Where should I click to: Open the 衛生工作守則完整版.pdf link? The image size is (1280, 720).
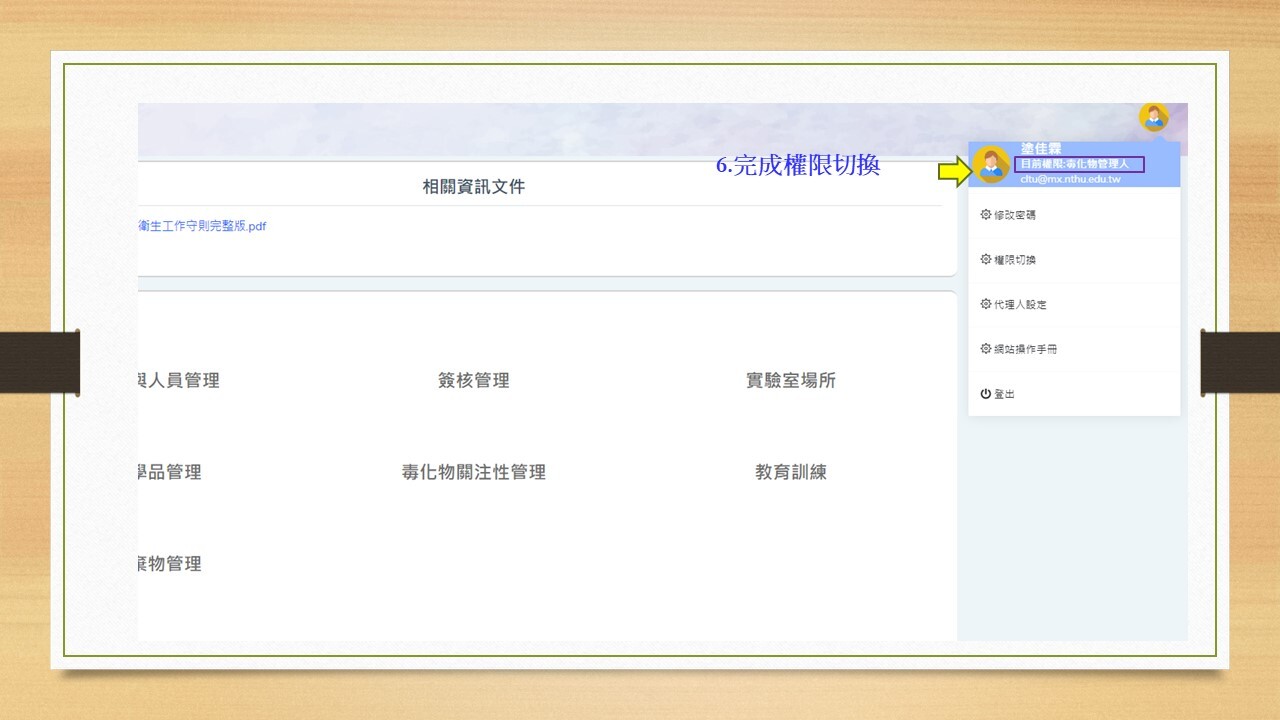201,226
